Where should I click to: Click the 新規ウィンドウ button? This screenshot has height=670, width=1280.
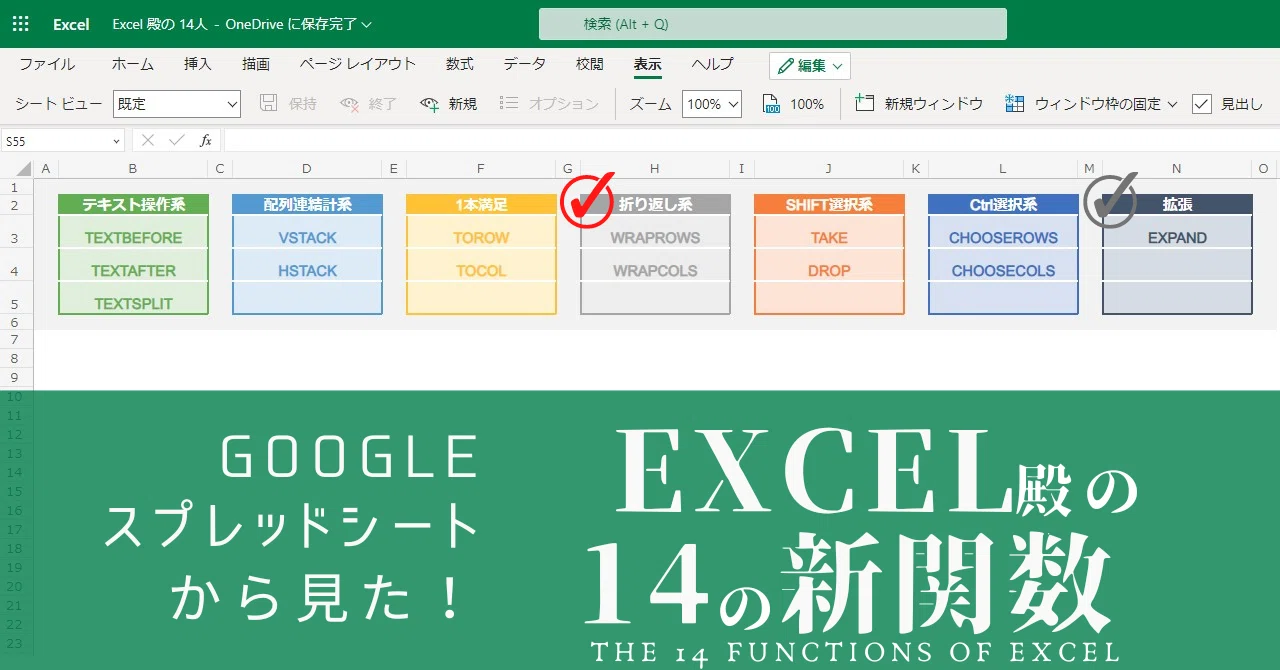click(919, 104)
